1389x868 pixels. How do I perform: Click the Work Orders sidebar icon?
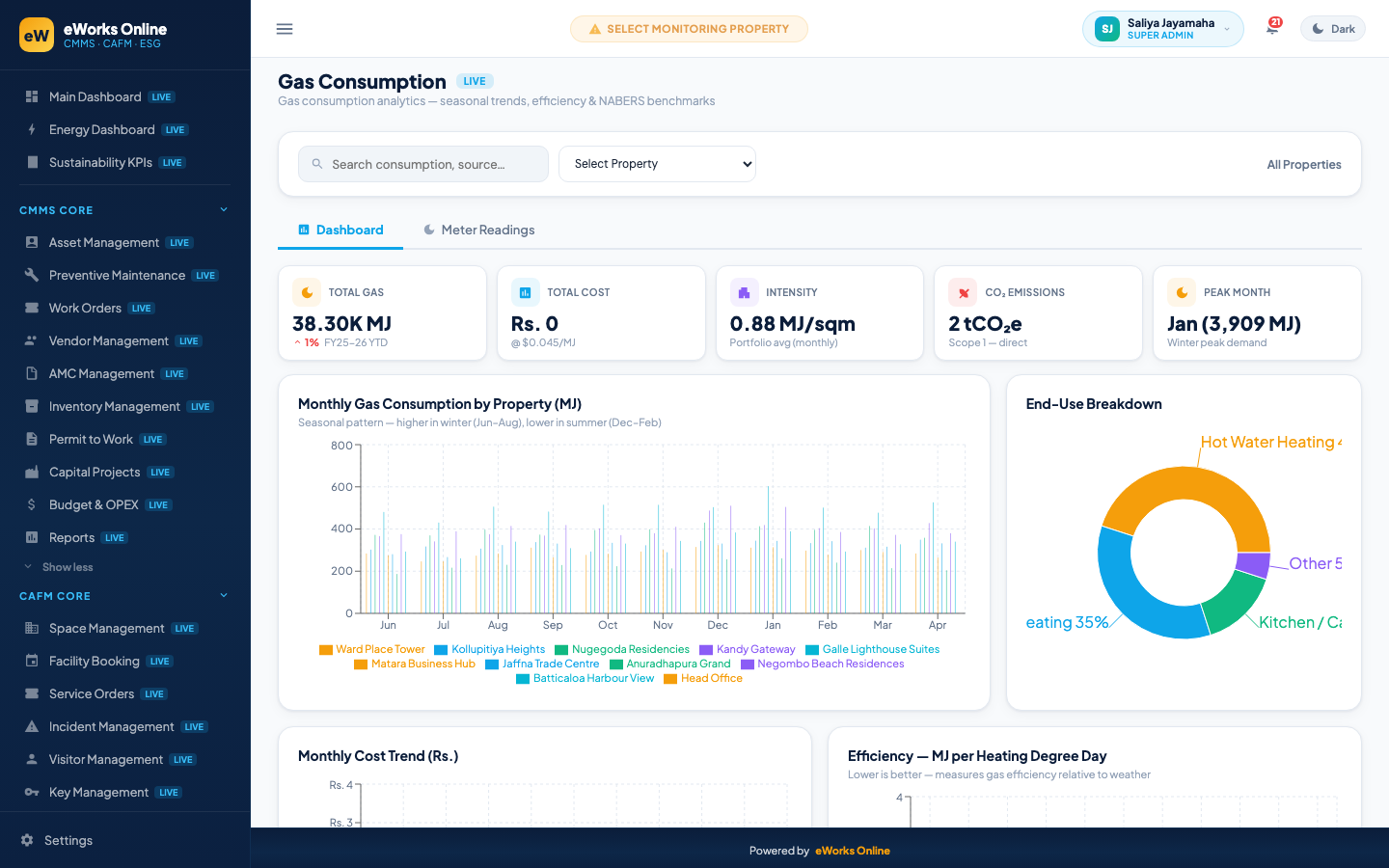[32, 308]
